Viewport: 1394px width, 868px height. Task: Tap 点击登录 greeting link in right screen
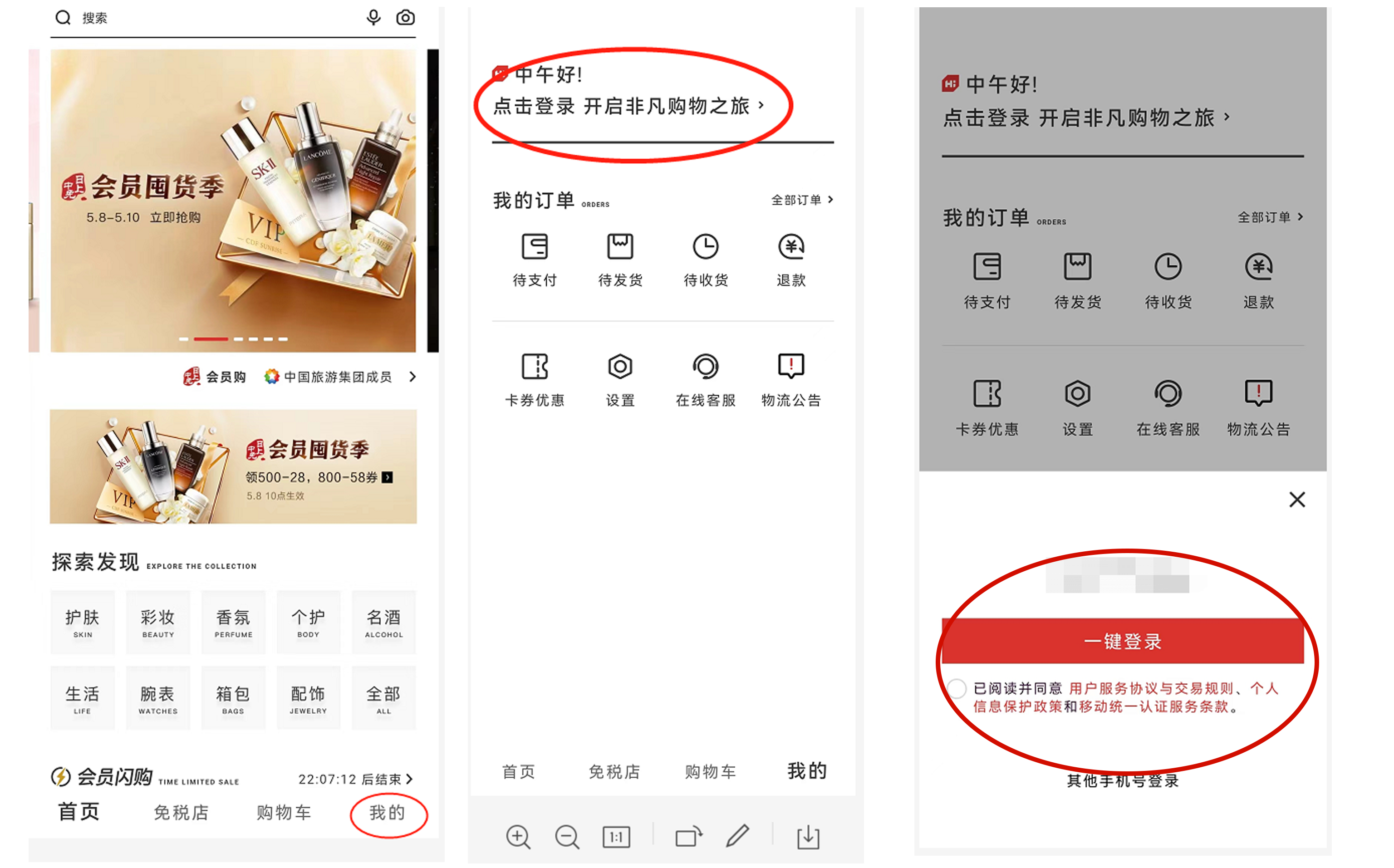pos(1086,118)
